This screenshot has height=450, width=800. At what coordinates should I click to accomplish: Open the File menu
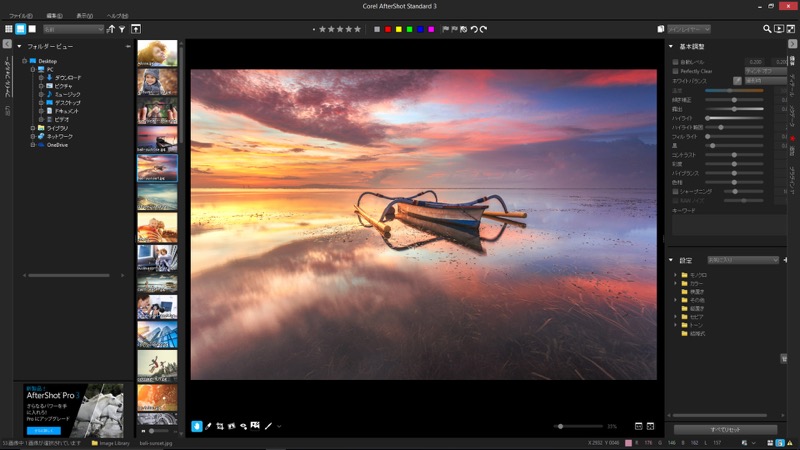point(21,16)
